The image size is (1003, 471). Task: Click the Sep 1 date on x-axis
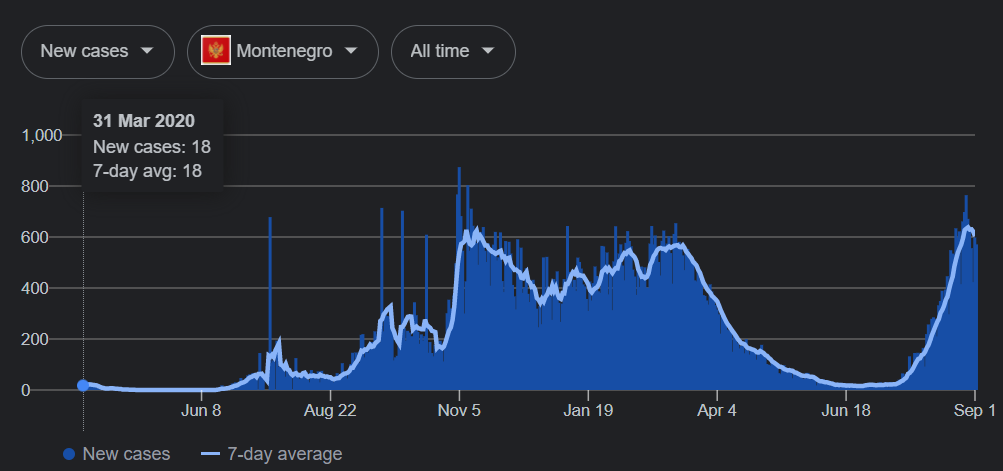(x=977, y=410)
